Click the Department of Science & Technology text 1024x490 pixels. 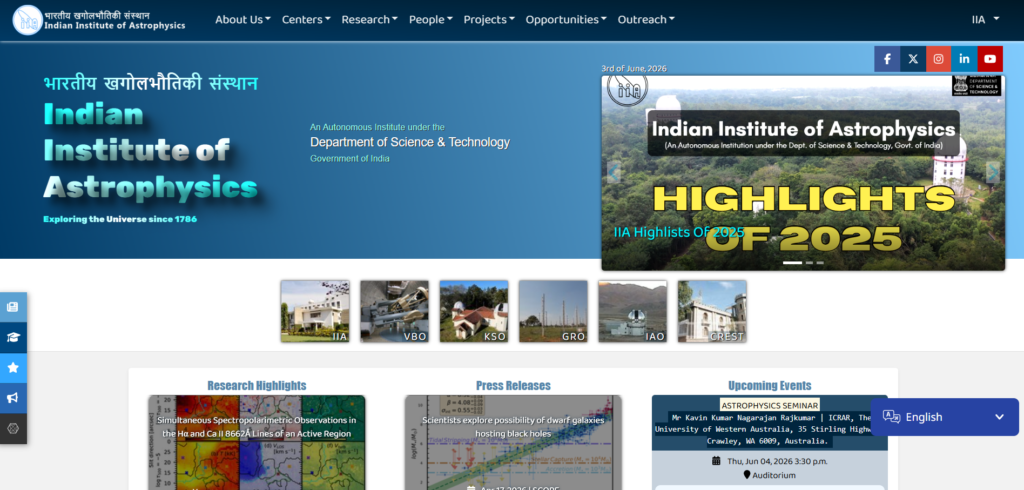click(409, 142)
